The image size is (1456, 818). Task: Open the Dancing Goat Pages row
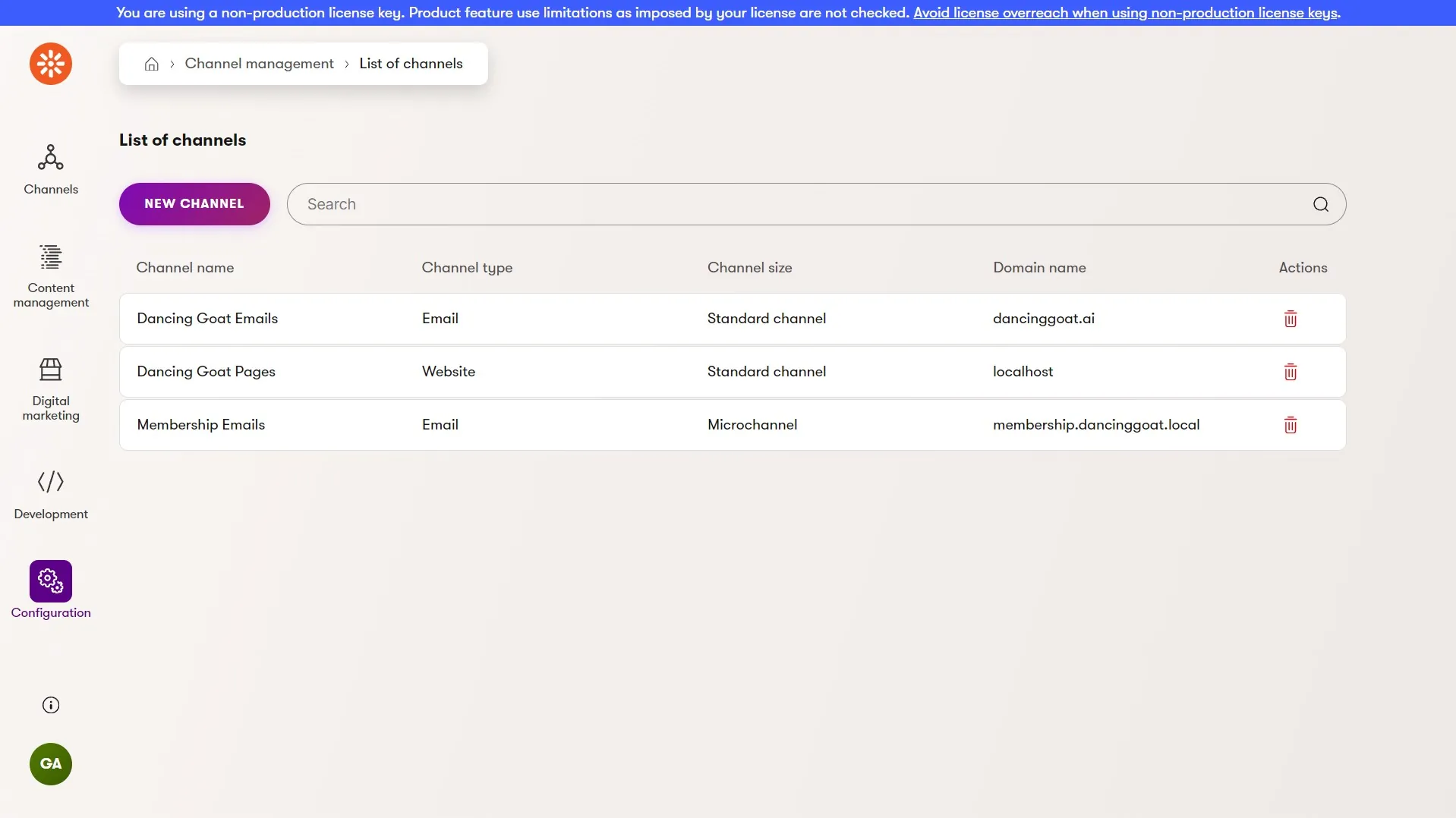coord(733,372)
